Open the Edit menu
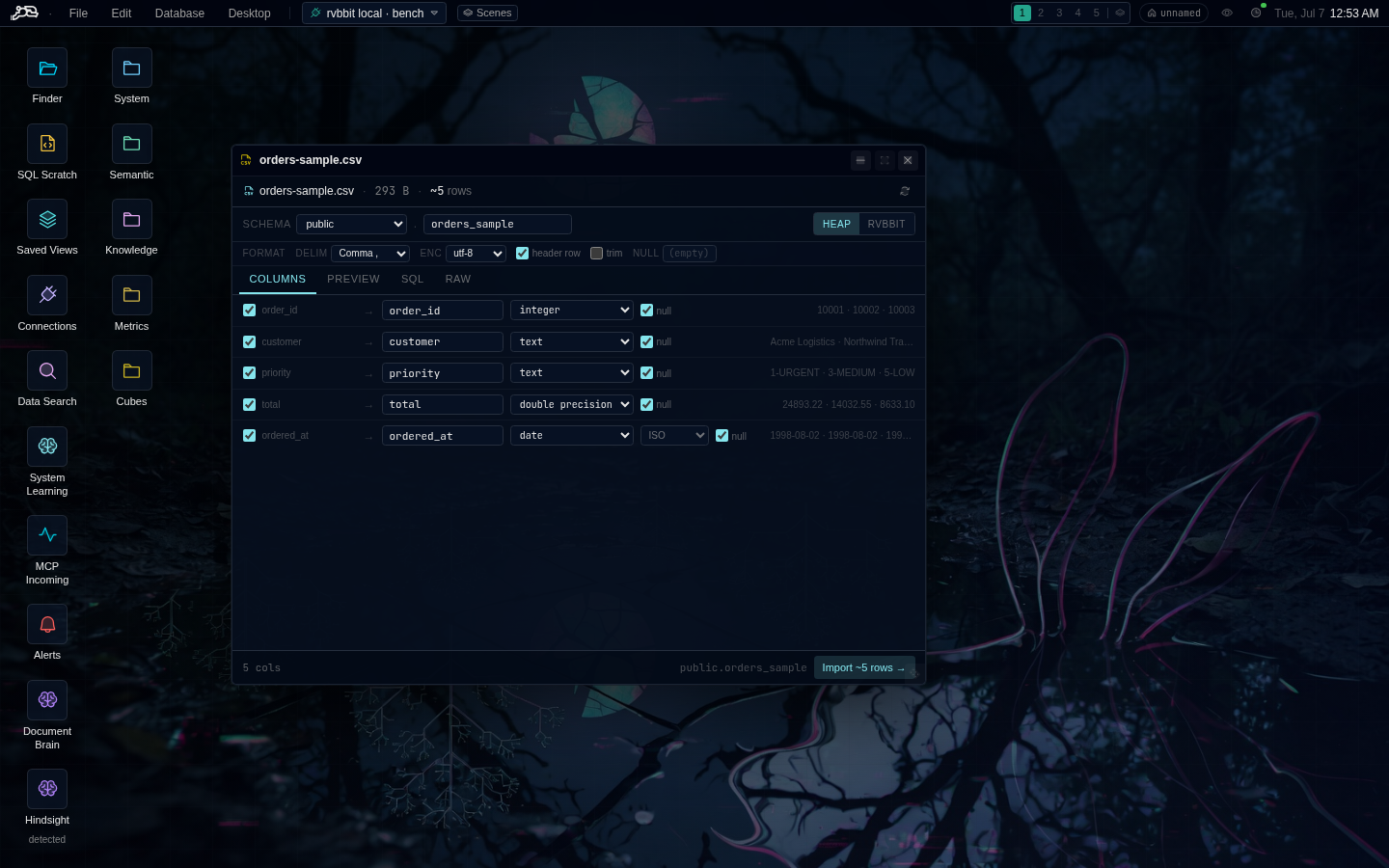The image size is (1389, 868). point(122,13)
